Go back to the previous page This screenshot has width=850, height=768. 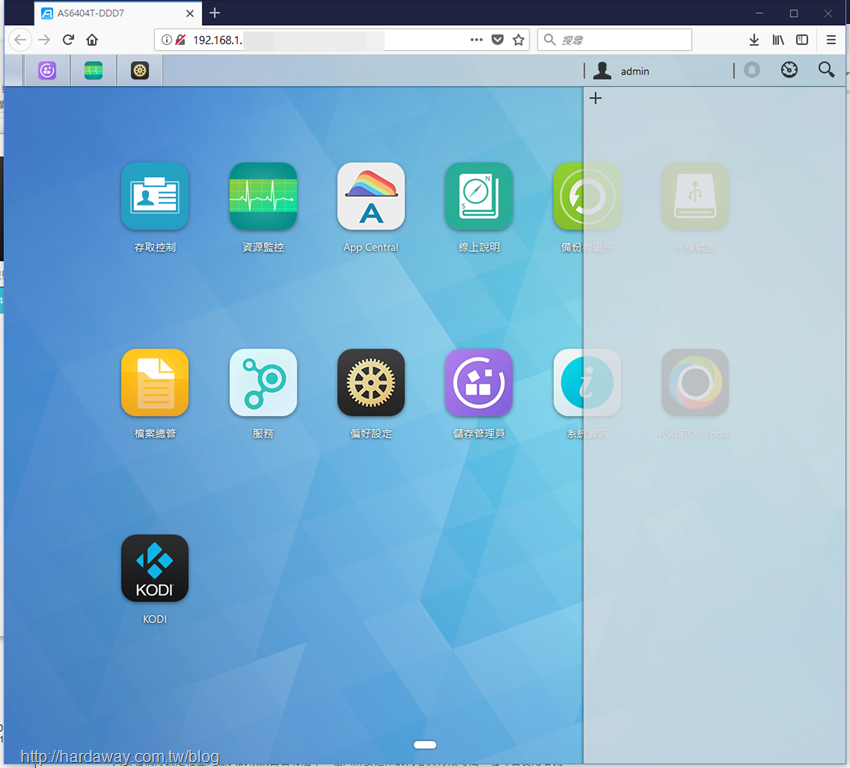point(21,40)
